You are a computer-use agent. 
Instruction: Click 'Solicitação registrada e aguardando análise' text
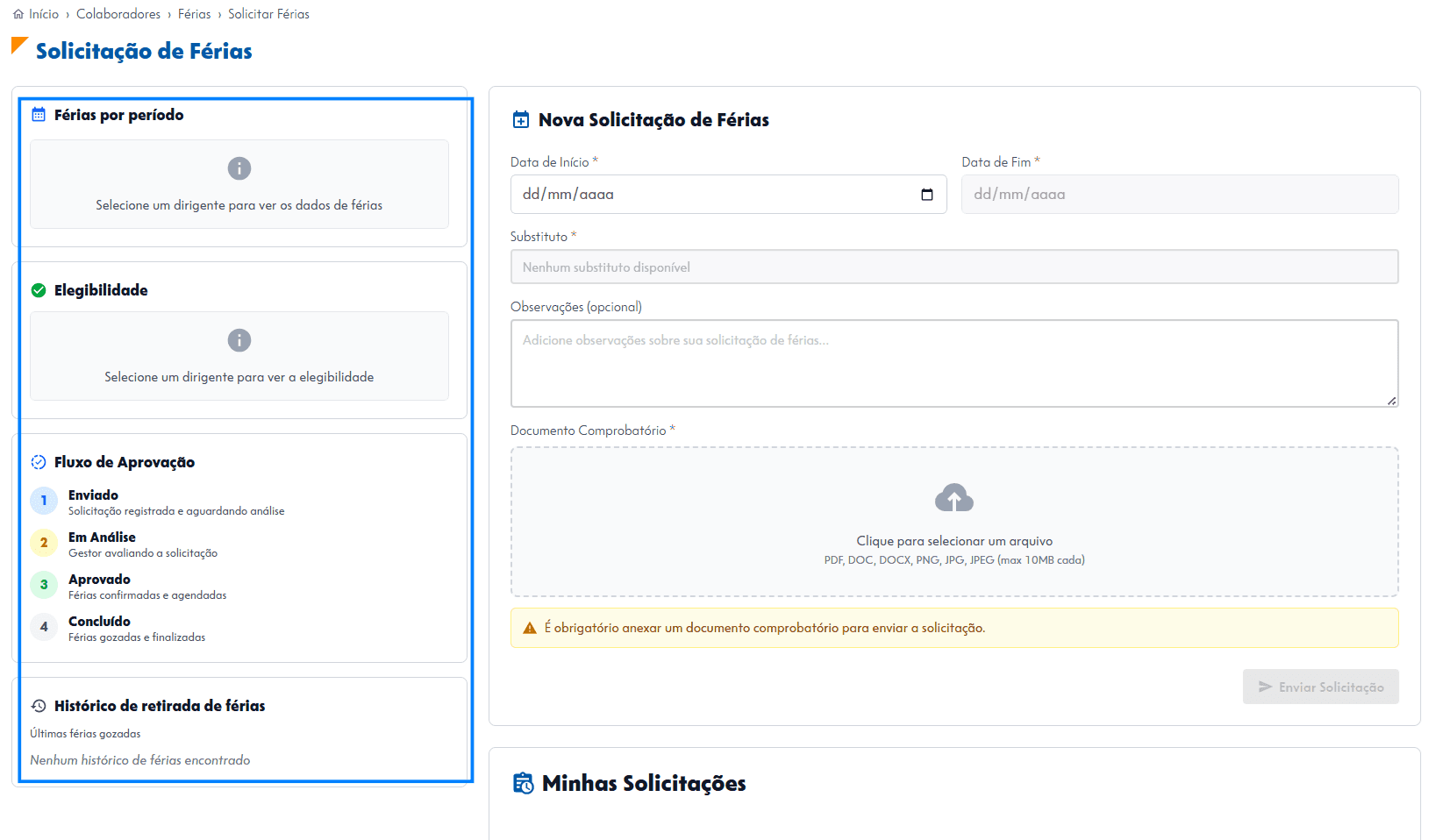176,511
